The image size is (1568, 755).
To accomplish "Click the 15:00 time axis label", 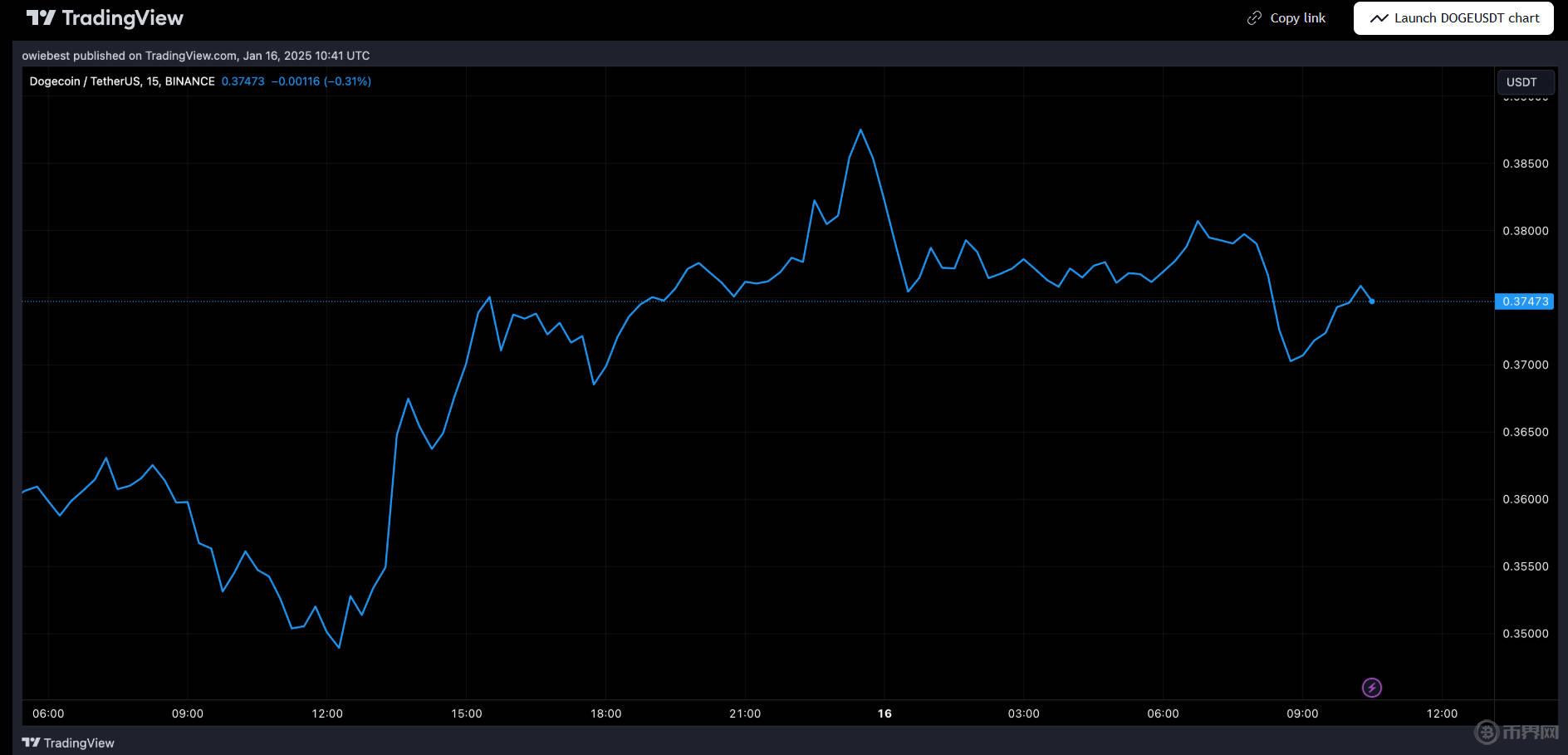I will [466, 713].
